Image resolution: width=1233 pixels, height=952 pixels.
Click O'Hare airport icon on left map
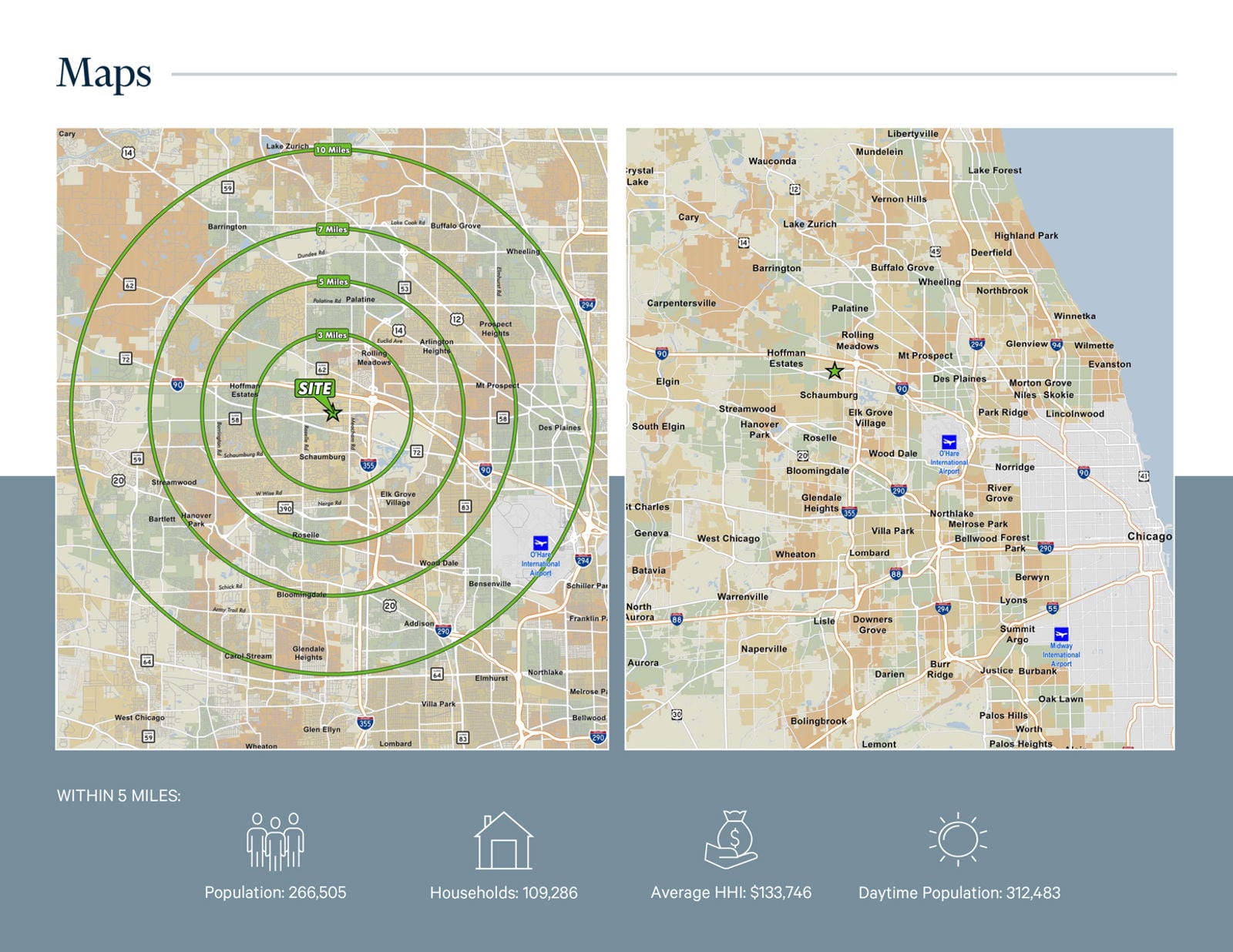[540, 543]
